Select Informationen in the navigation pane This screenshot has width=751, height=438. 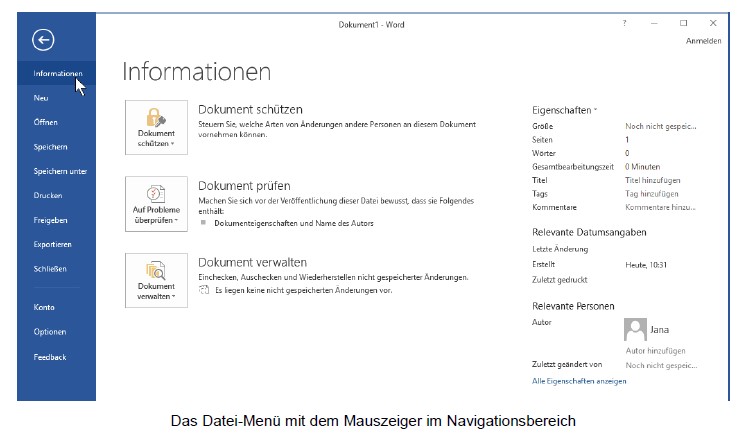tap(57, 73)
